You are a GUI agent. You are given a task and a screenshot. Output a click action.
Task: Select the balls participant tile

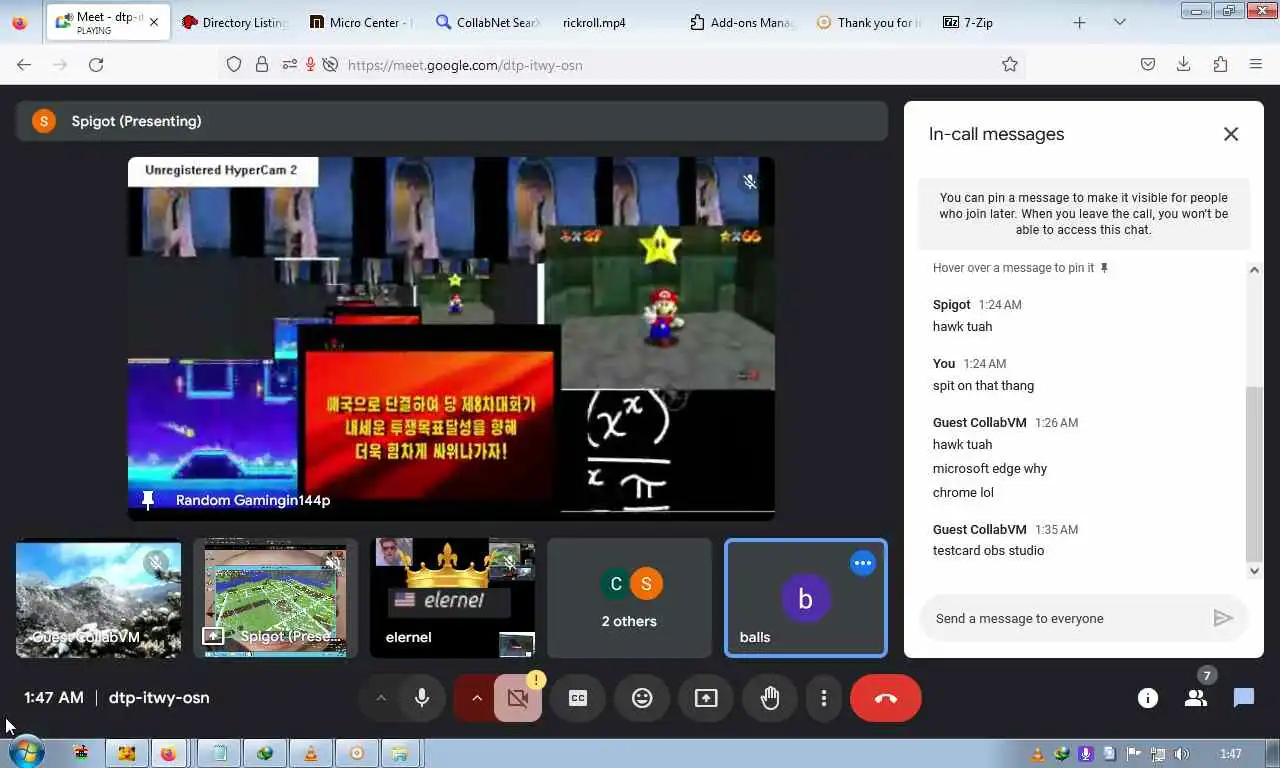[x=805, y=598]
